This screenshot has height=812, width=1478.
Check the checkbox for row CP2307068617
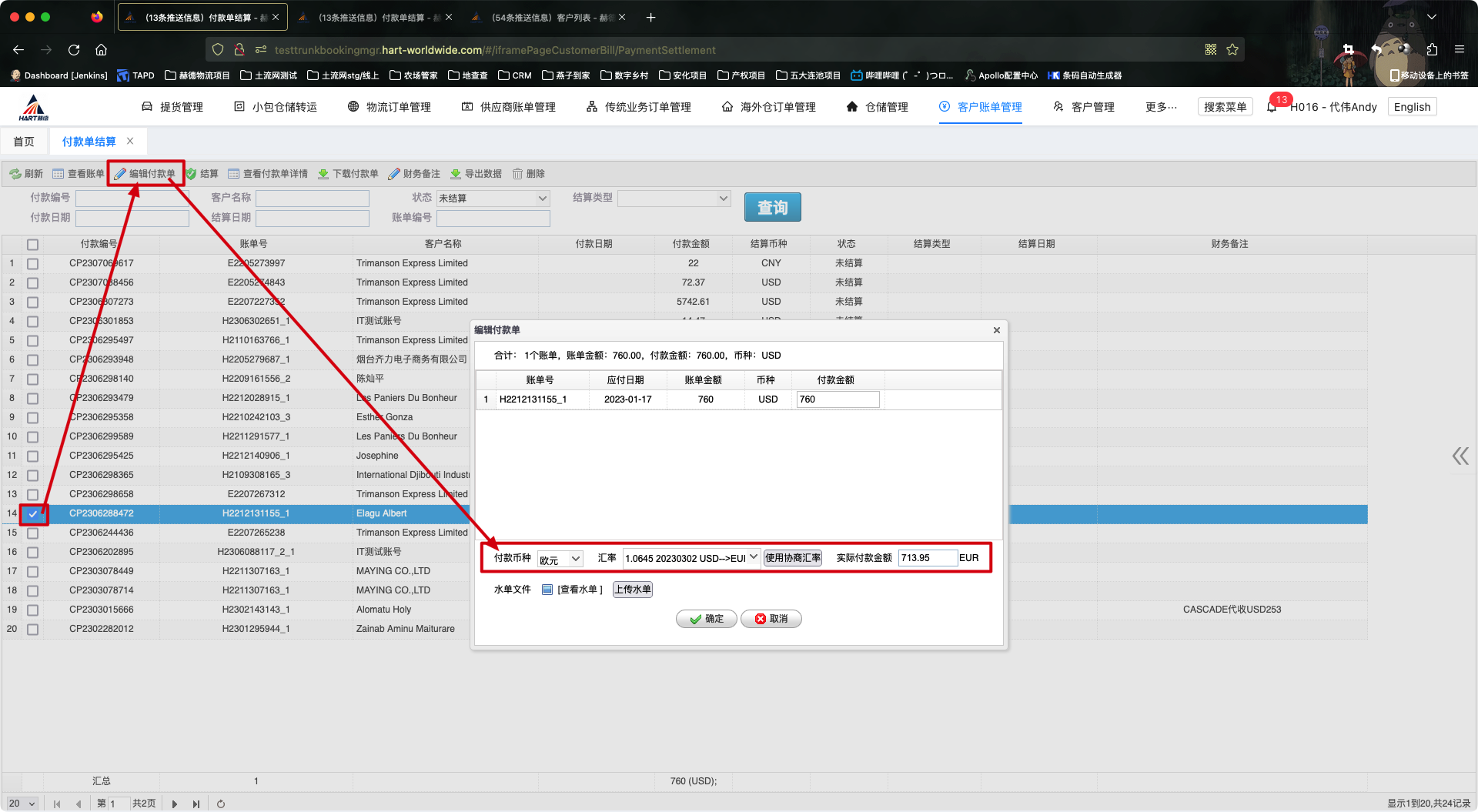(32, 263)
